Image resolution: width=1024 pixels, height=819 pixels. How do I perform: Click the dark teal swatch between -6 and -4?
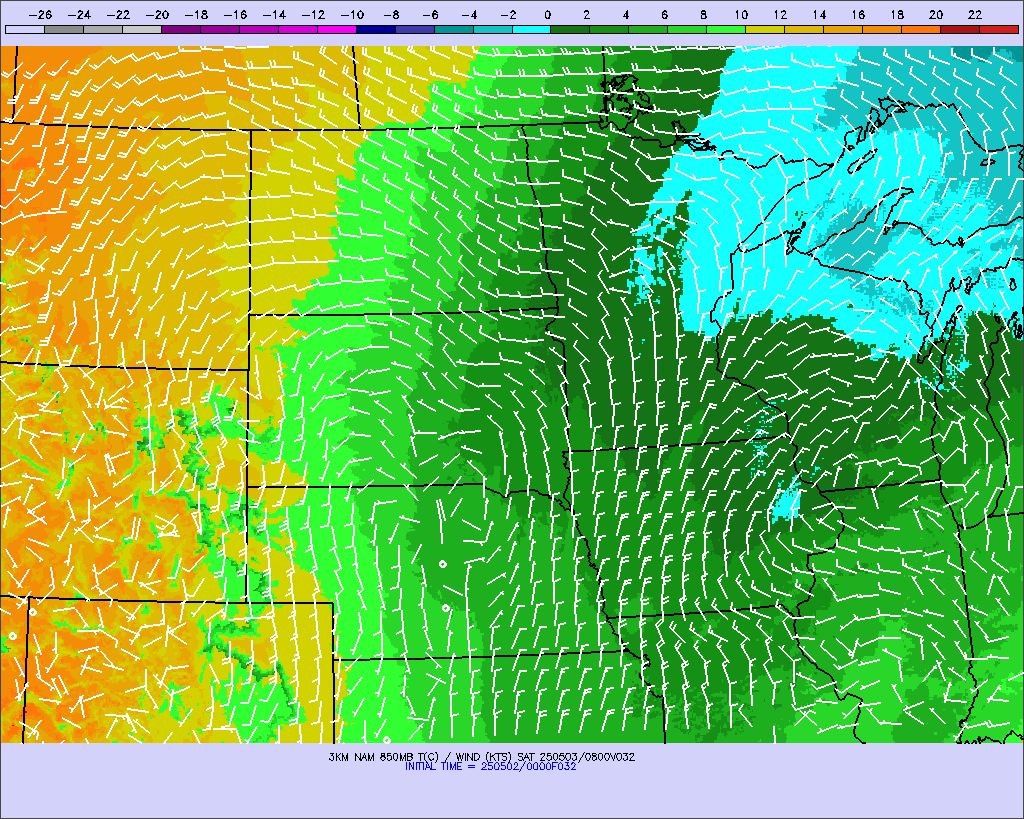(454, 29)
